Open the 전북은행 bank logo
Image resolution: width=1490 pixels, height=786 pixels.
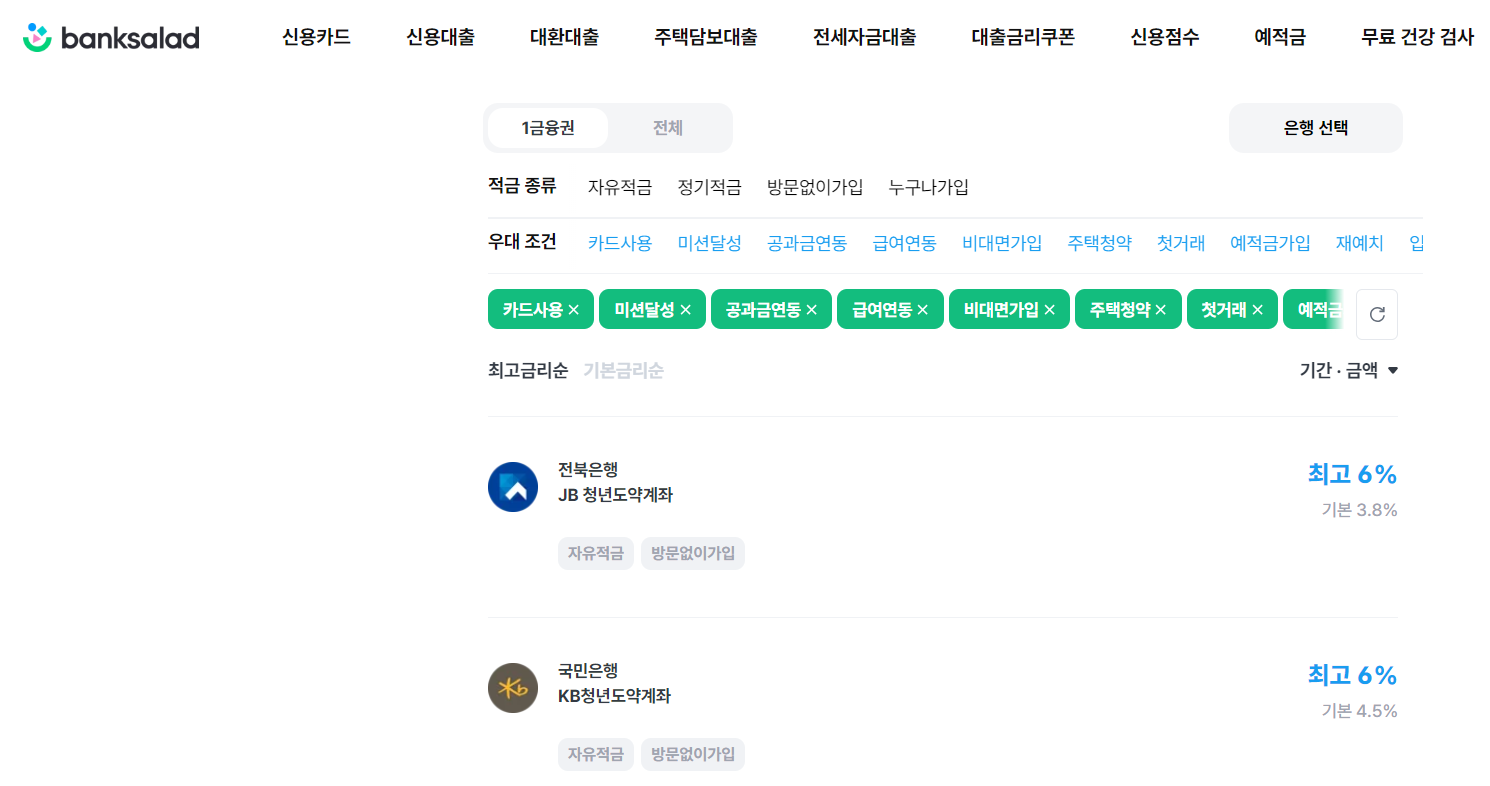pos(513,487)
